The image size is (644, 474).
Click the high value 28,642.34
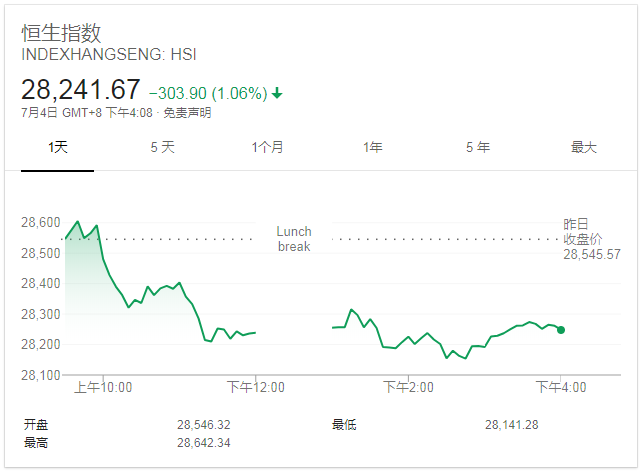click(204, 443)
